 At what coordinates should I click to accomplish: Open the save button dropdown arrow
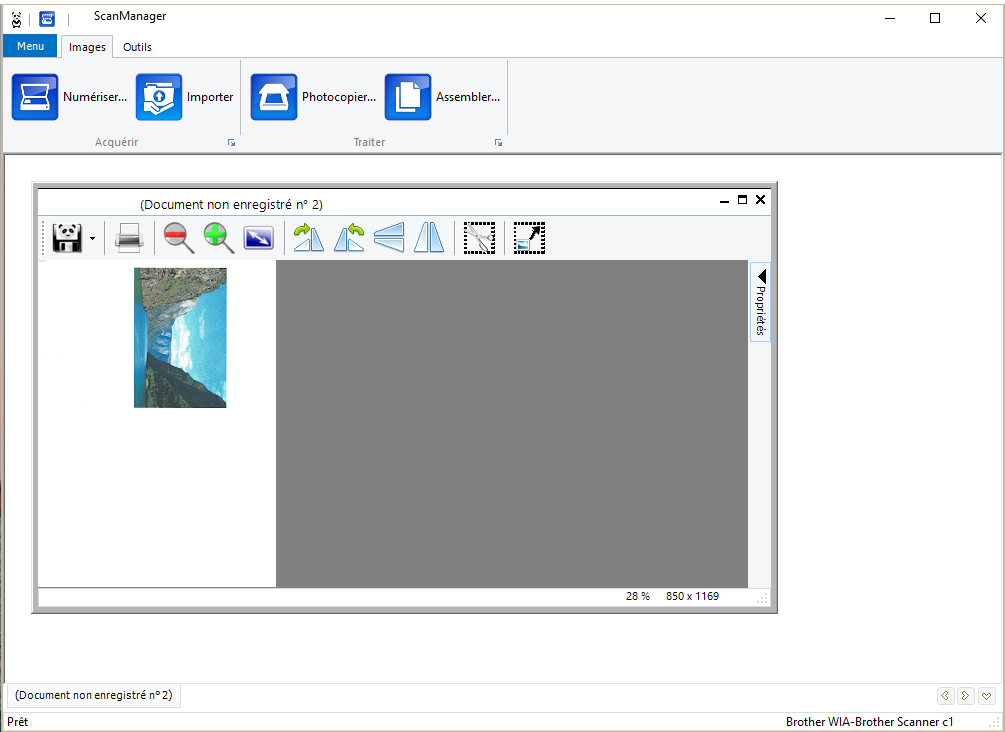pos(92,239)
